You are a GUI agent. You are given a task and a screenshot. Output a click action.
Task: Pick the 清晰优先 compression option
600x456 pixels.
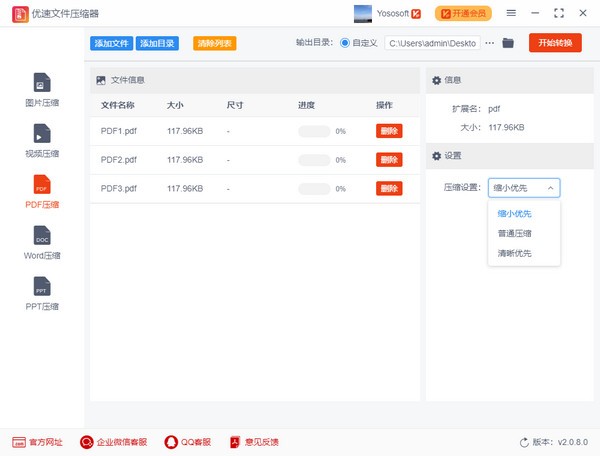pos(514,253)
